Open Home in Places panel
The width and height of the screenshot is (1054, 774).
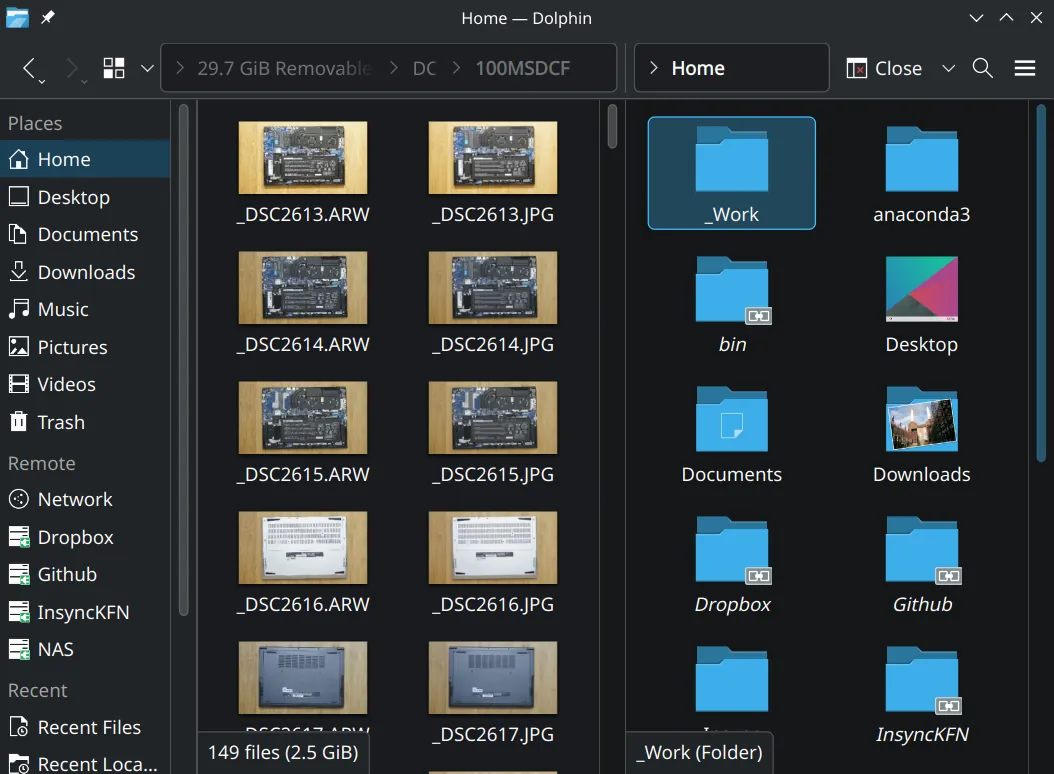85,159
